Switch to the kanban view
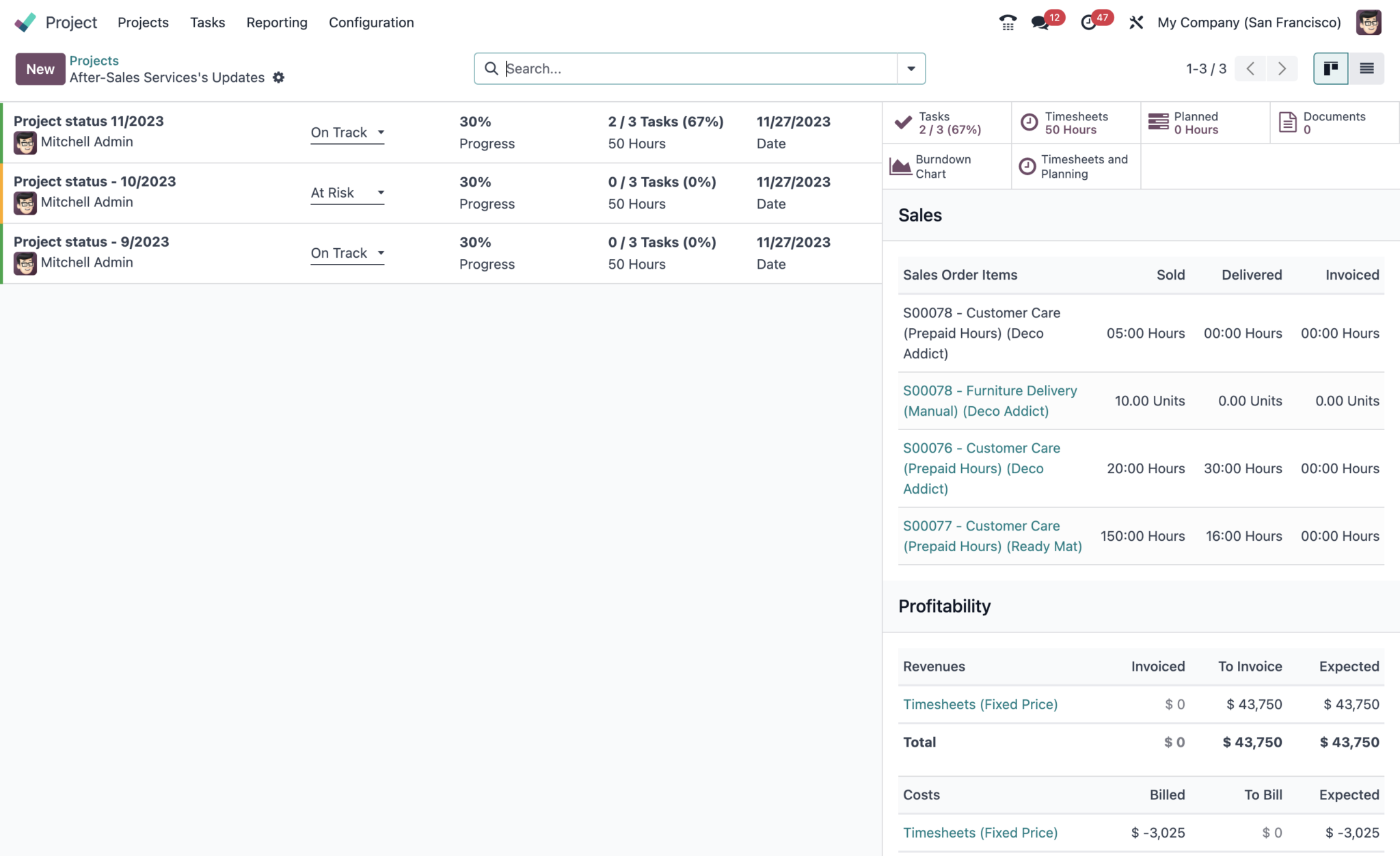 [1330, 68]
